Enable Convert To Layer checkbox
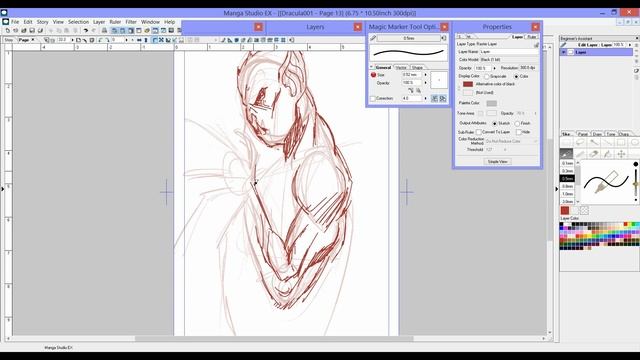 (x=479, y=132)
